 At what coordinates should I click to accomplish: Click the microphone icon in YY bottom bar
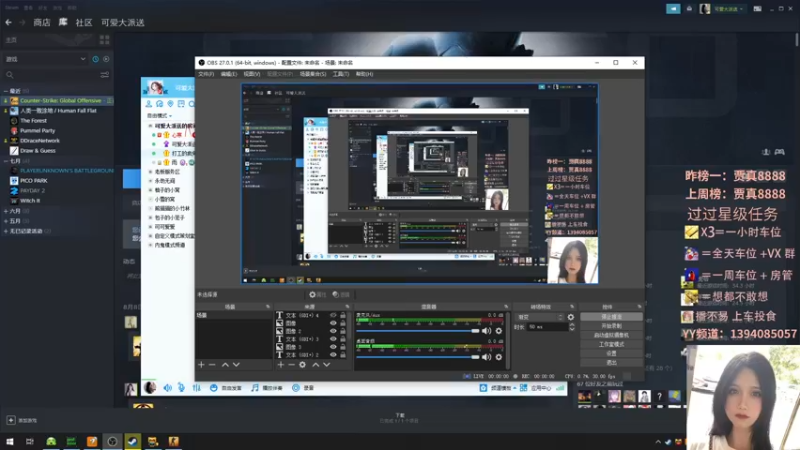[182, 388]
